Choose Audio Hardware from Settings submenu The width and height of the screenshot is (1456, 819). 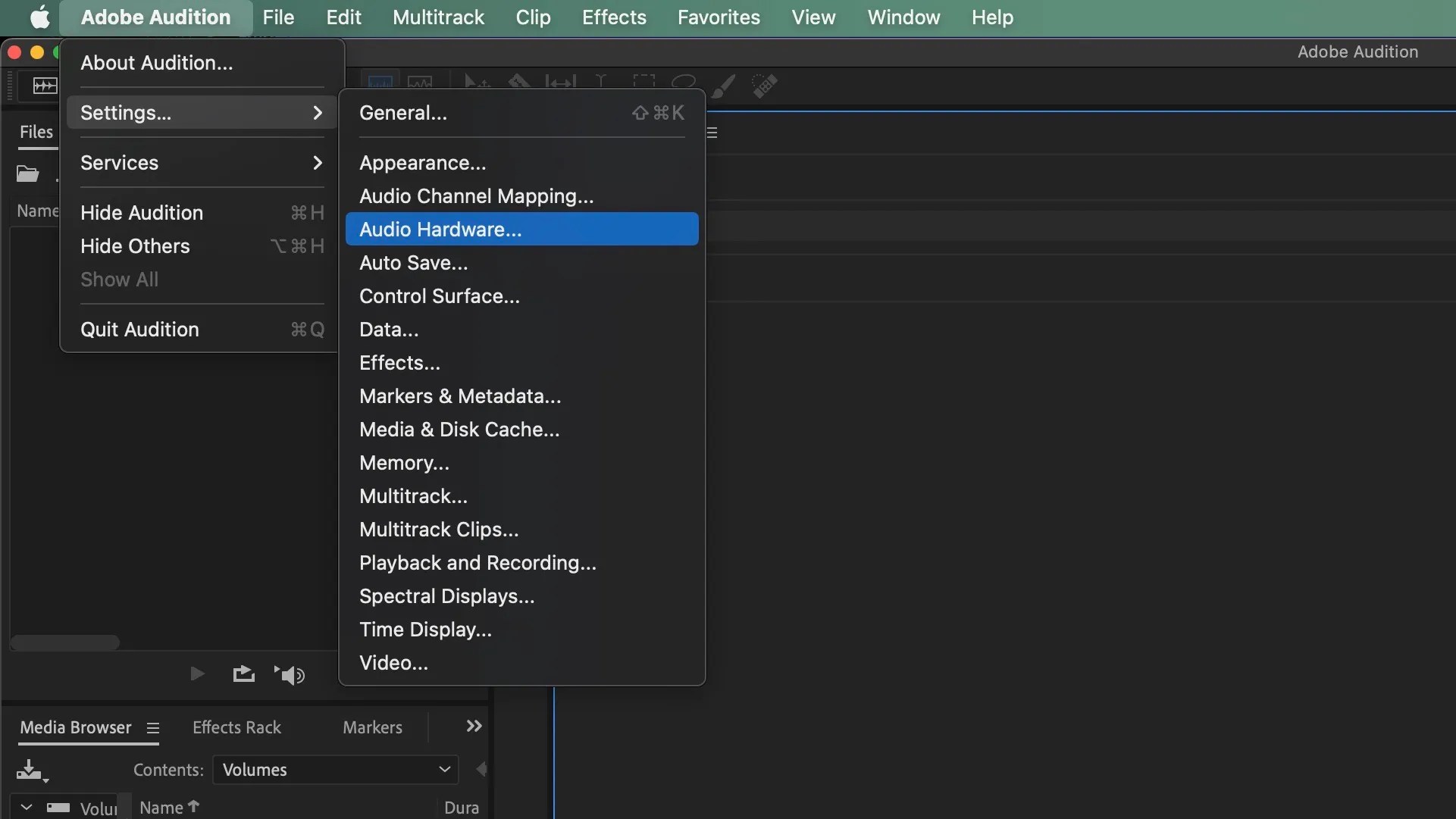pyautogui.click(x=441, y=230)
